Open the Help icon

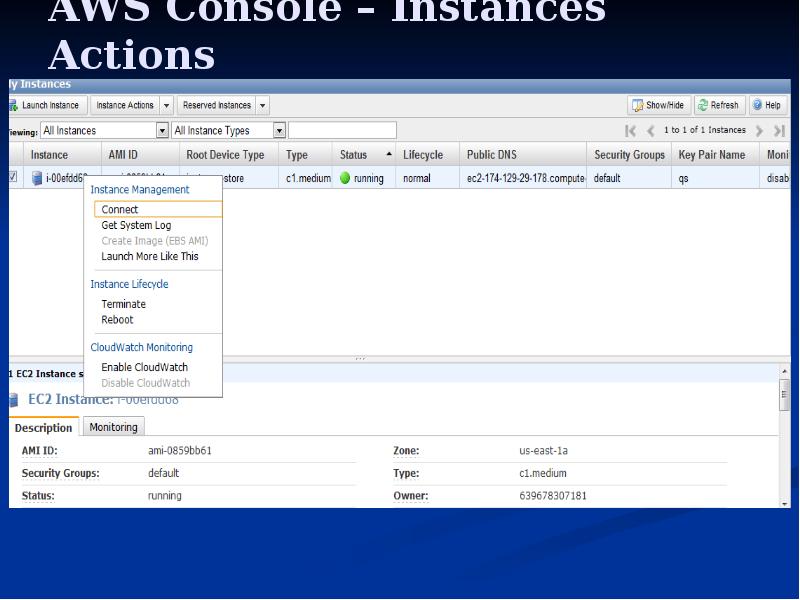[x=758, y=105]
